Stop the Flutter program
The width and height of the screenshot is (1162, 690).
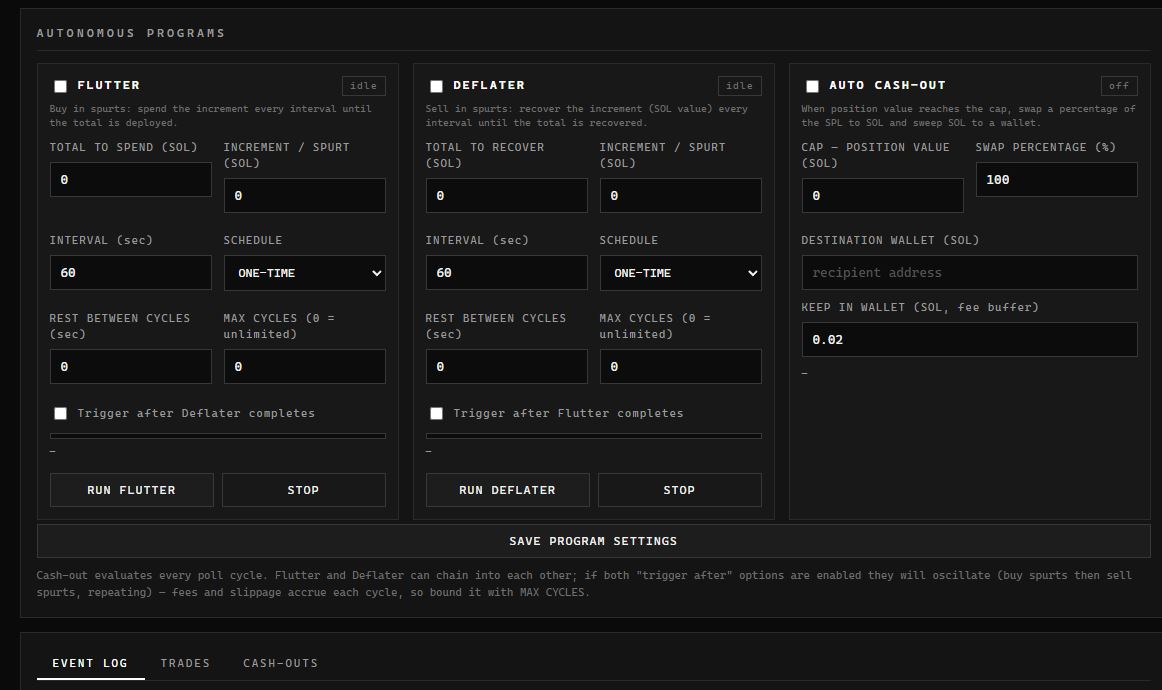pyautogui.click(x=304, y=490)
